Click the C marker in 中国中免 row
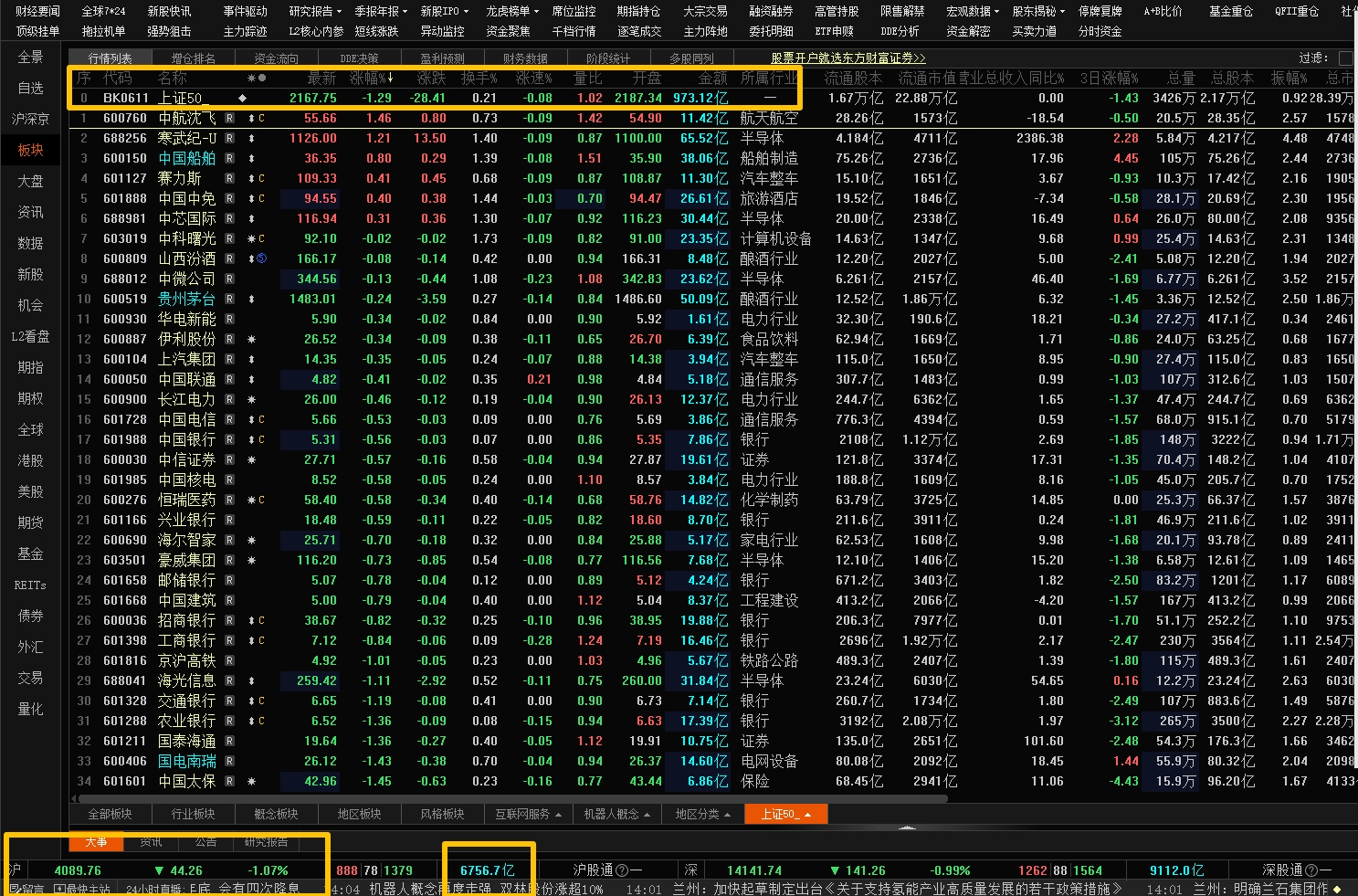The width and height of the screenshot is (1358, 896). click(x=261, y=199)
